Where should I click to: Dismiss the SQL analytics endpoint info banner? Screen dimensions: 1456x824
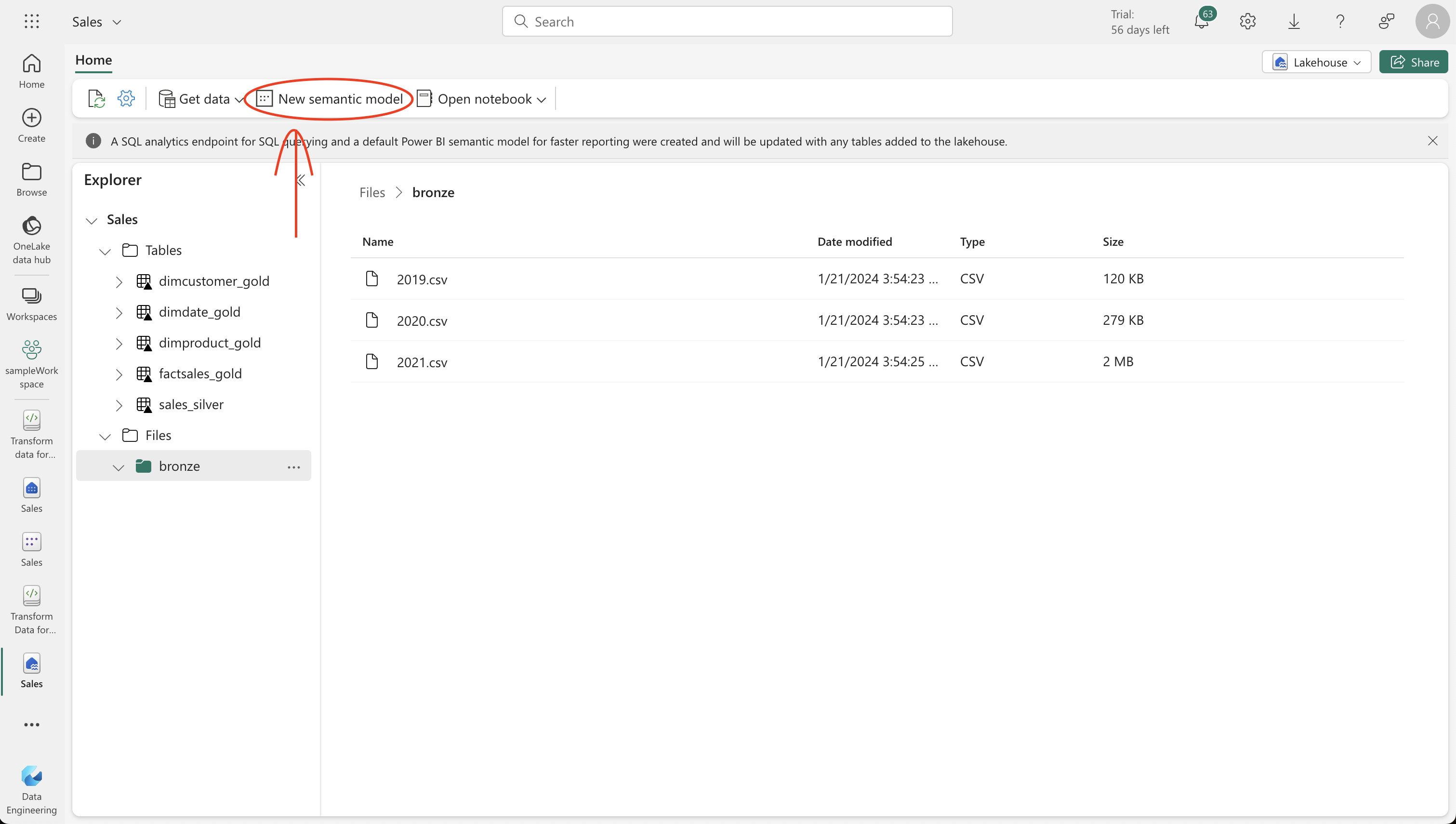(1433, 141)
